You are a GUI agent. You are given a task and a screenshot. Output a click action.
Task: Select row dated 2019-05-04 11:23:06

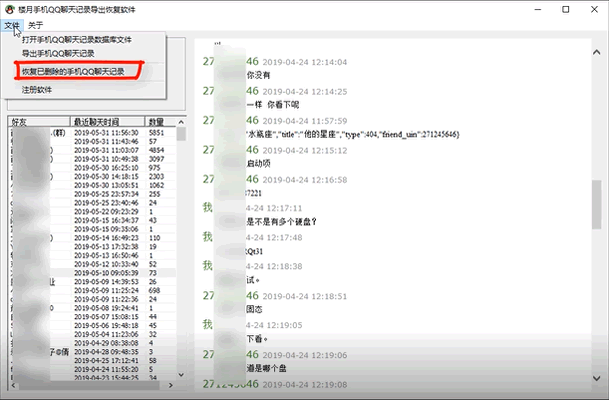(92, 334)
